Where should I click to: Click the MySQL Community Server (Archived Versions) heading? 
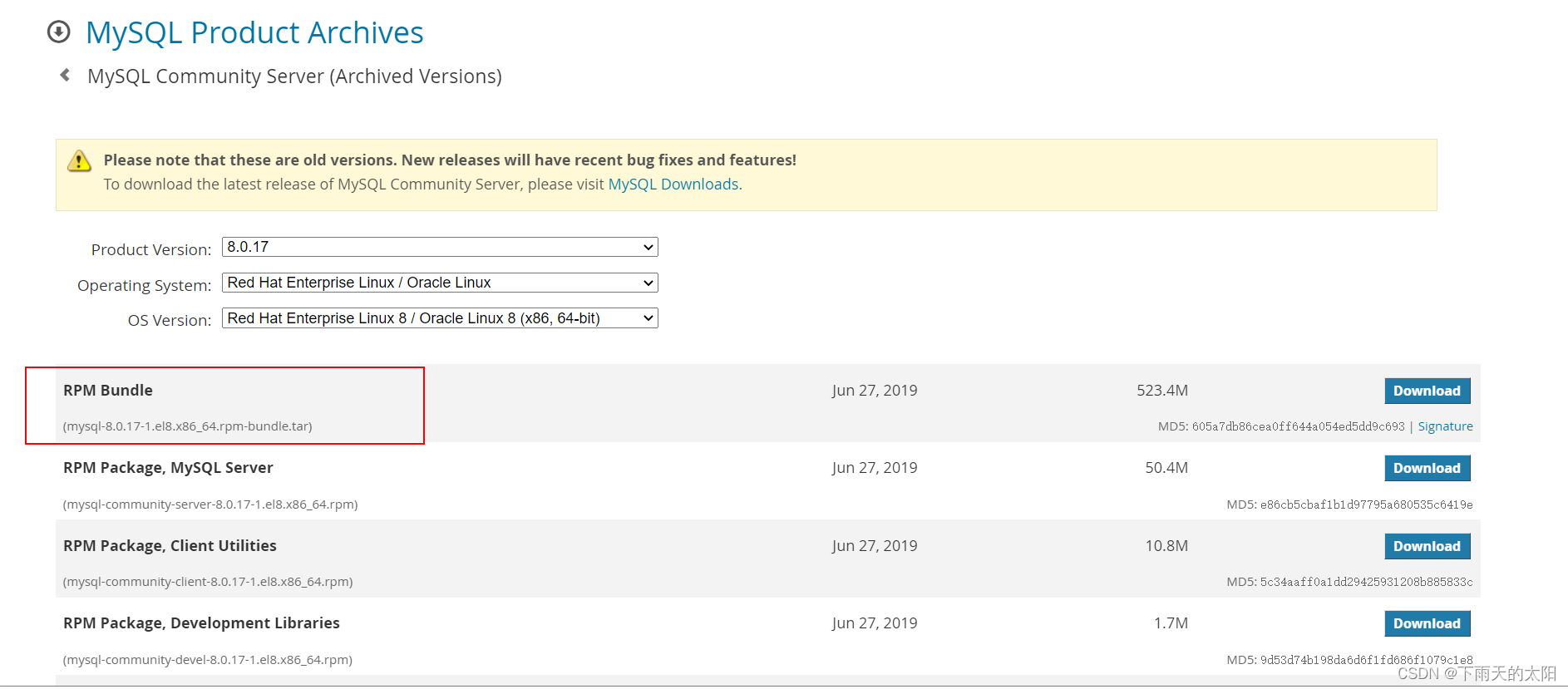[x=294, y=76]
